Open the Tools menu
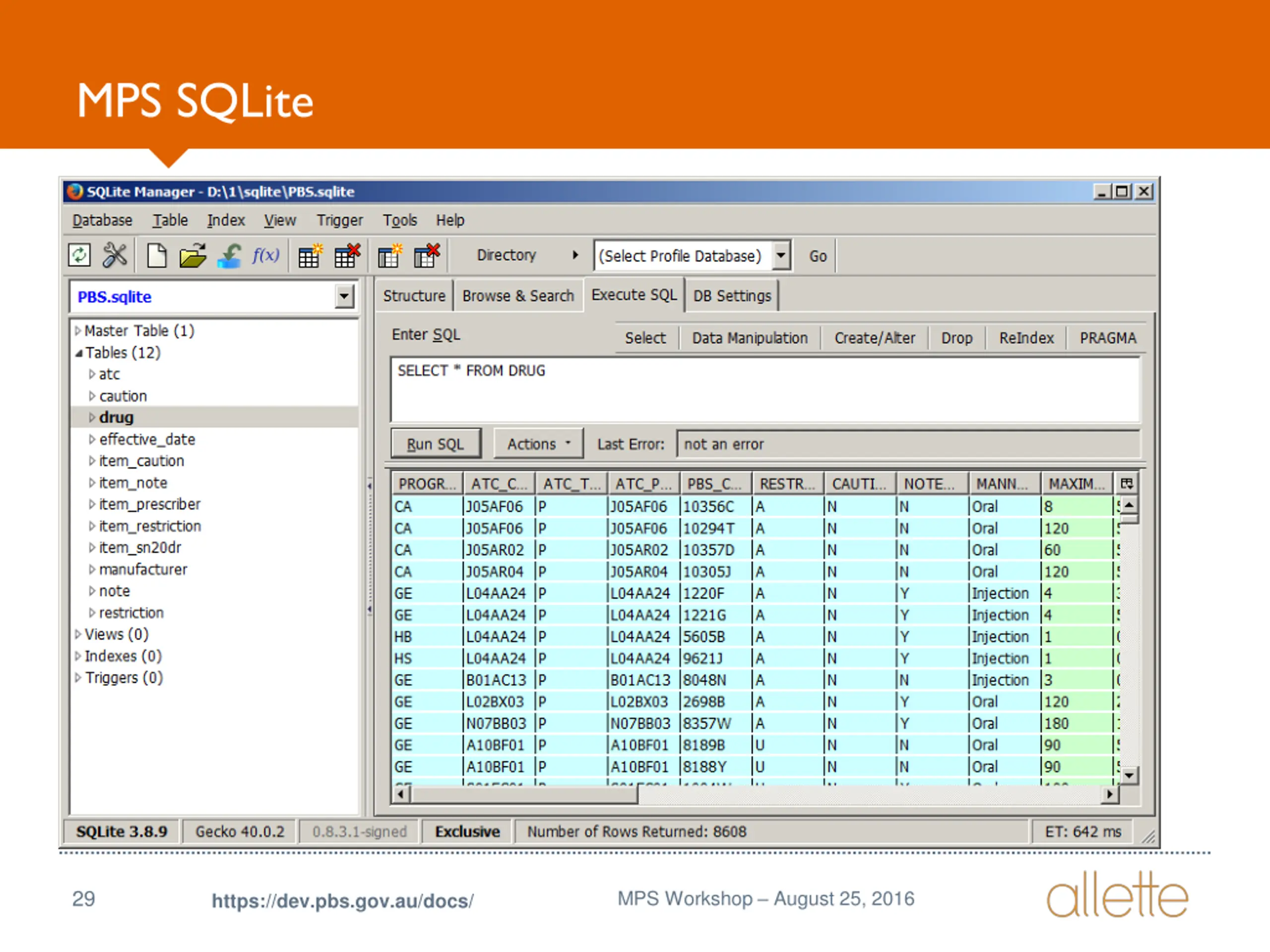 (x=399, y=220)
